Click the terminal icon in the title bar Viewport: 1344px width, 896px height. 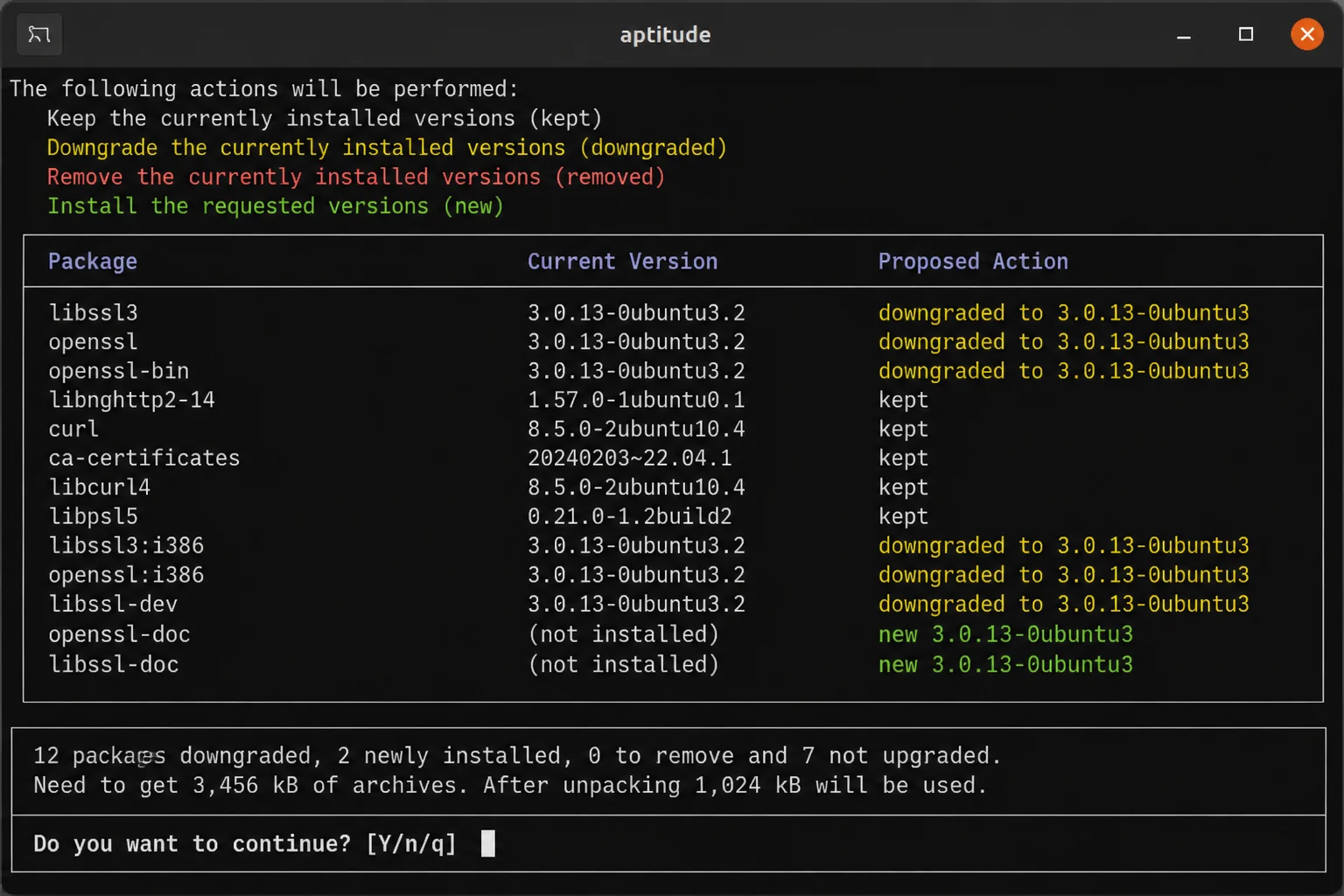(39, 35)
